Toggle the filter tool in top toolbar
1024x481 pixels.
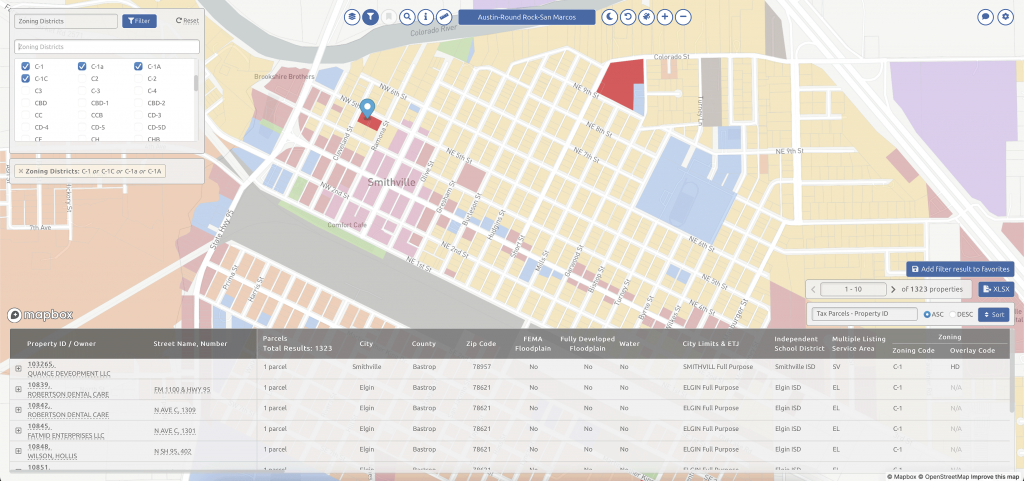point(370,17)
